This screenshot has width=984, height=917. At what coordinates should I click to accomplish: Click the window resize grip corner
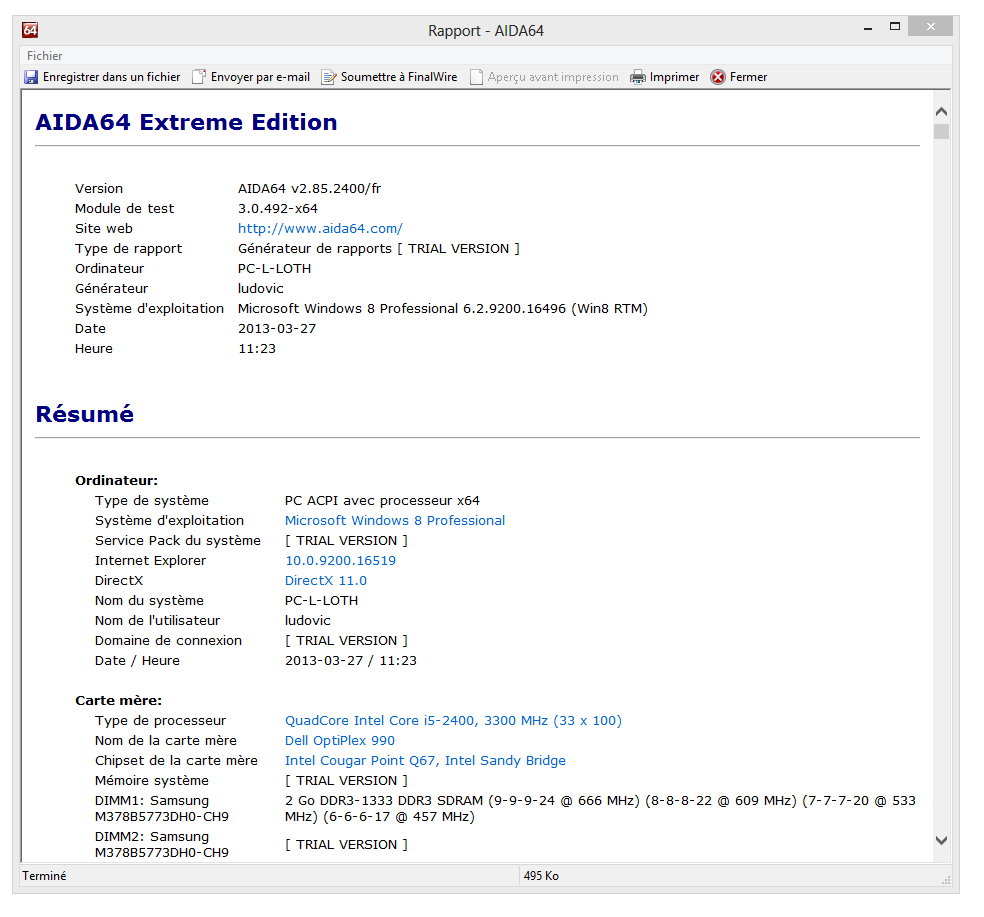(x=946, y=881)
